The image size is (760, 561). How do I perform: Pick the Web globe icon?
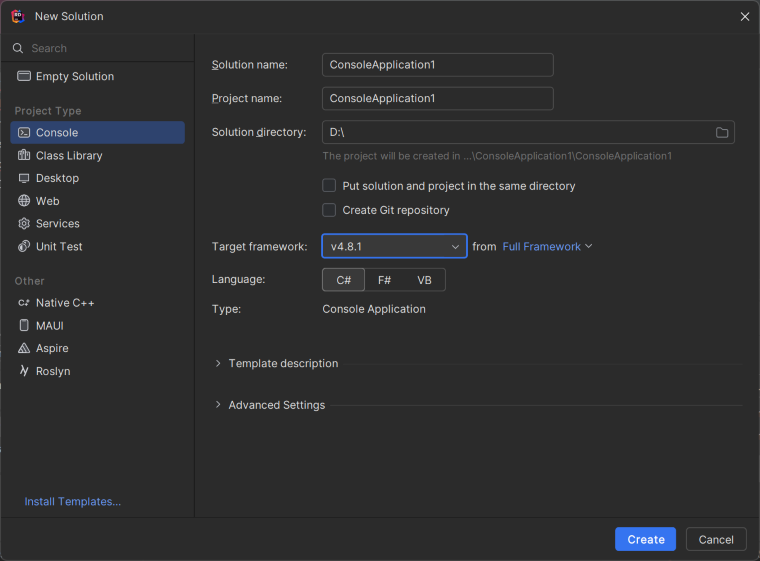(x=24, y=201)
